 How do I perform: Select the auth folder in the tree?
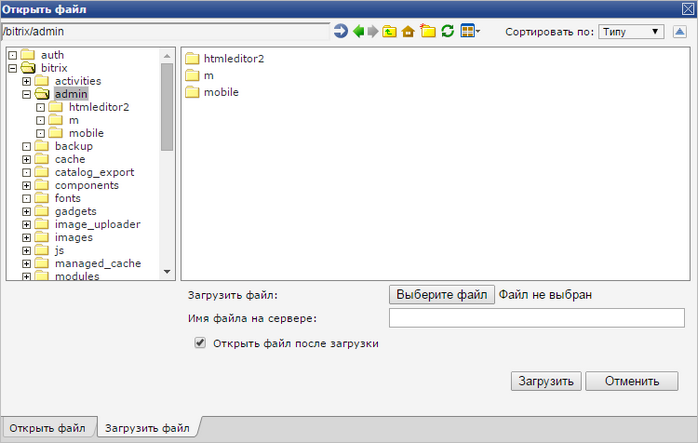(53, 55)
